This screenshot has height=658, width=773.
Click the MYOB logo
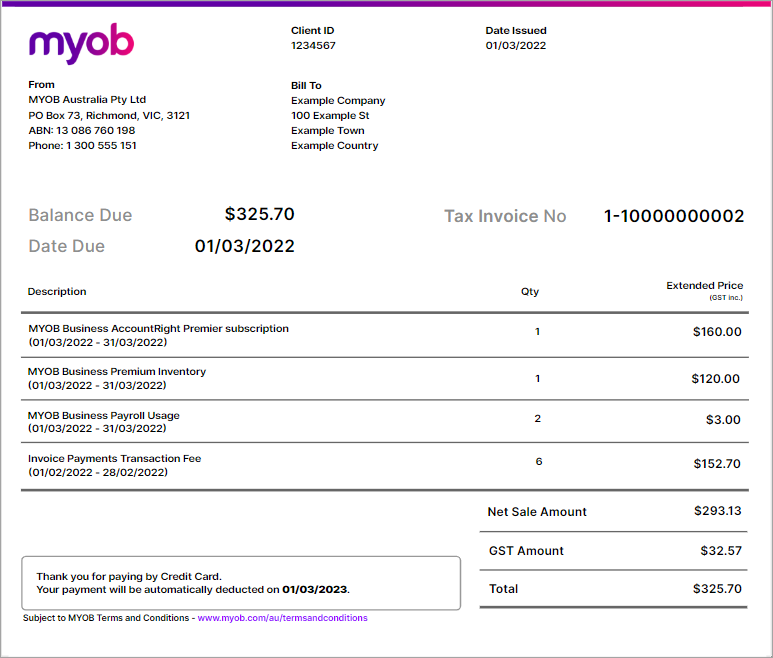[x=81, y=43]
